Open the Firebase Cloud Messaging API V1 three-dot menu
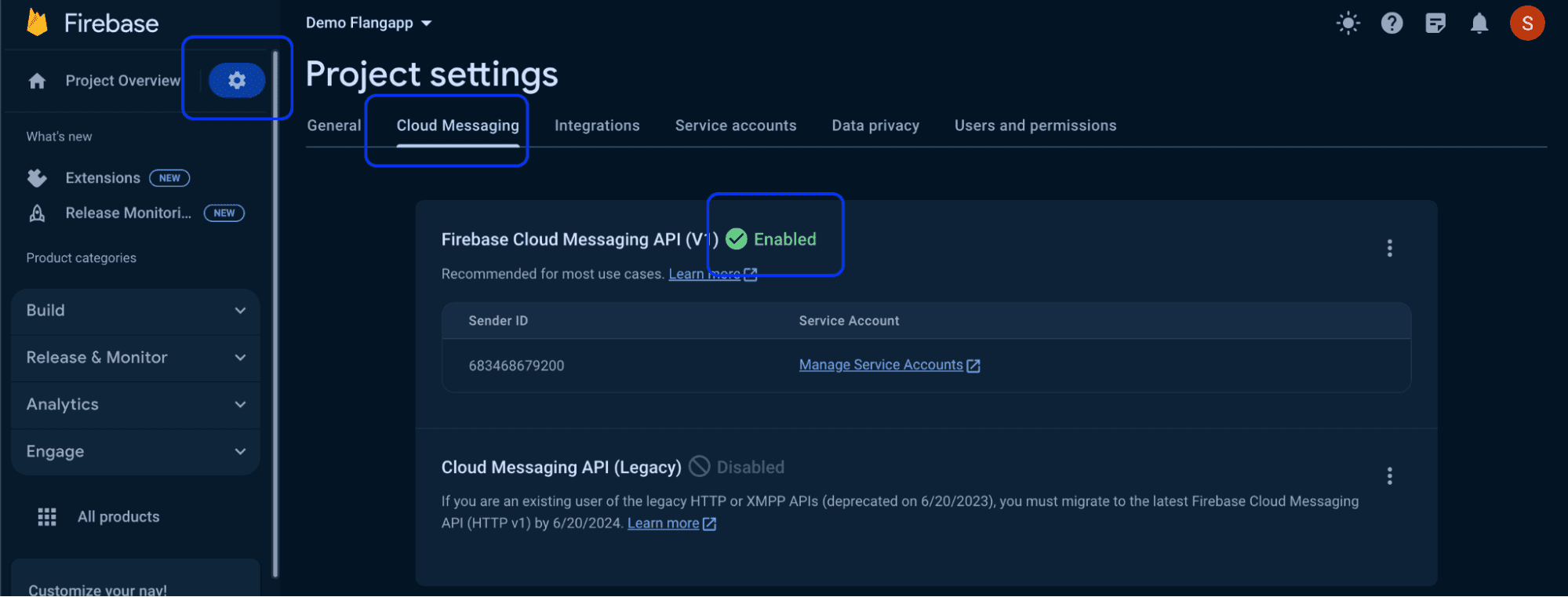This screenshot has height=597, width=1568. pyautogui.click(x=1389, y=248)
